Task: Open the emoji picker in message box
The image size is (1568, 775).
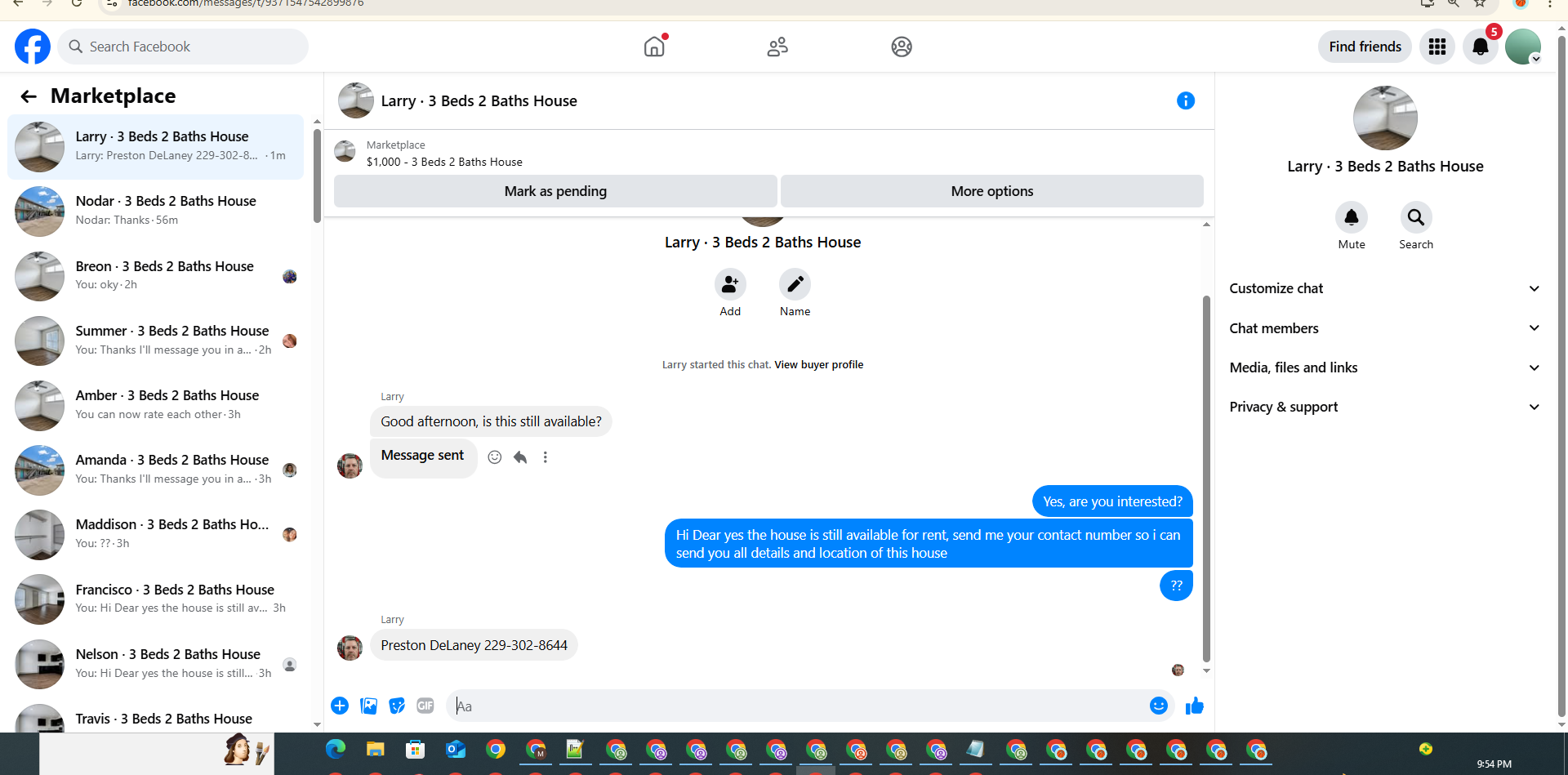Action: [1159, 706]
